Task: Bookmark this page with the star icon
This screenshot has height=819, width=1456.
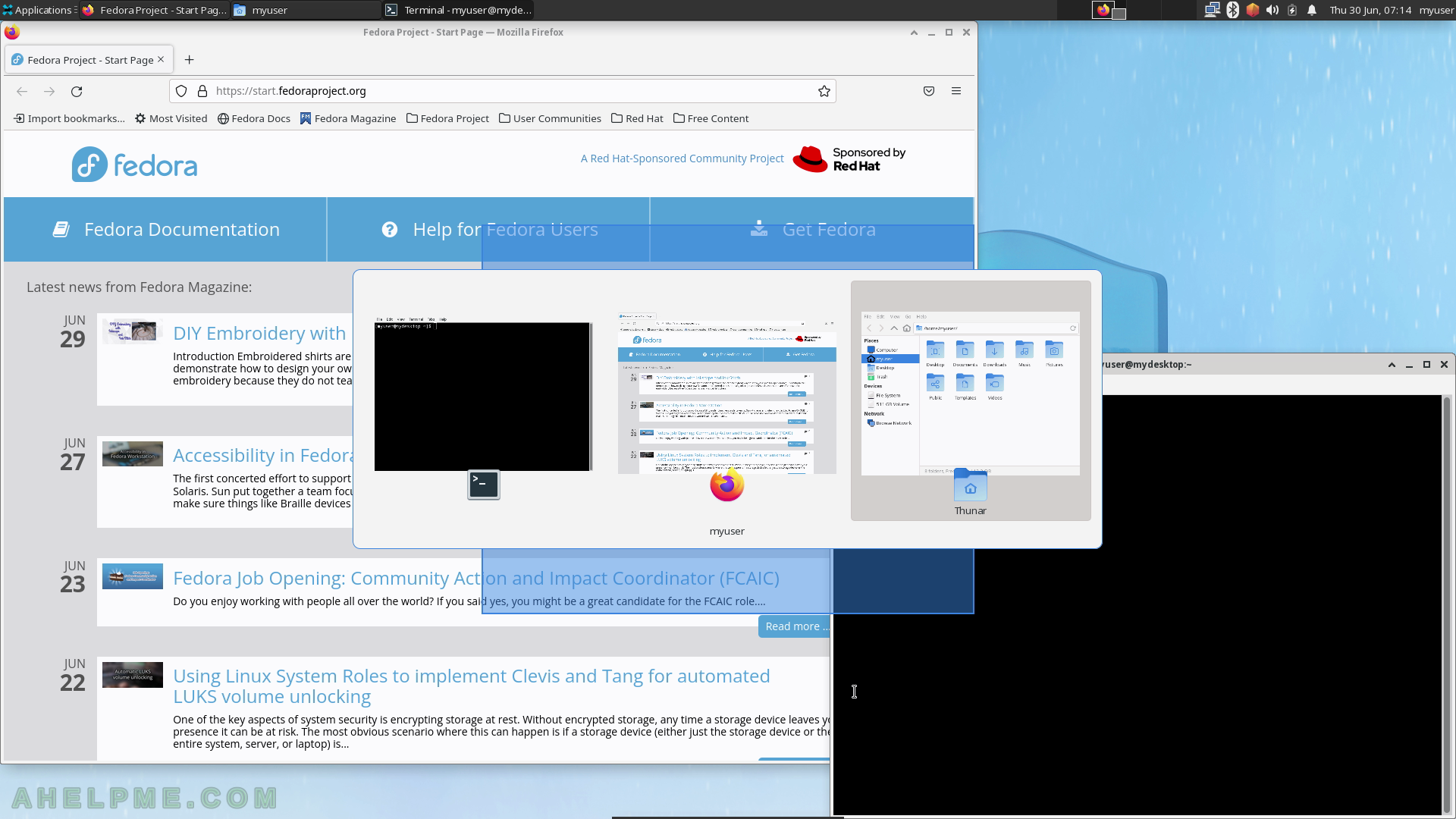Action: tap(824, 91)
